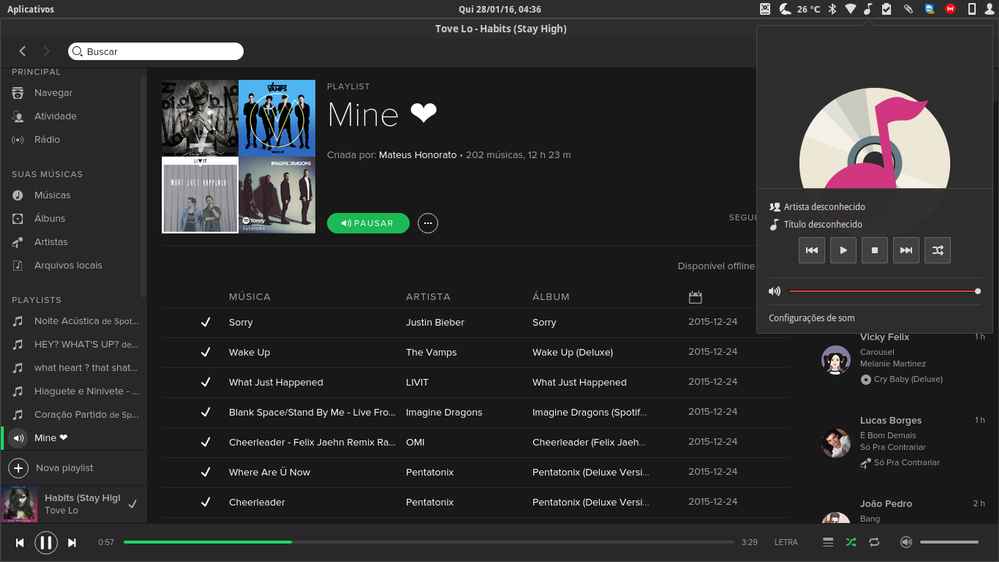Uncheck saved checkmark for Sorry track
The width and height of the screenshot is (999, 562).
point(205,322)
